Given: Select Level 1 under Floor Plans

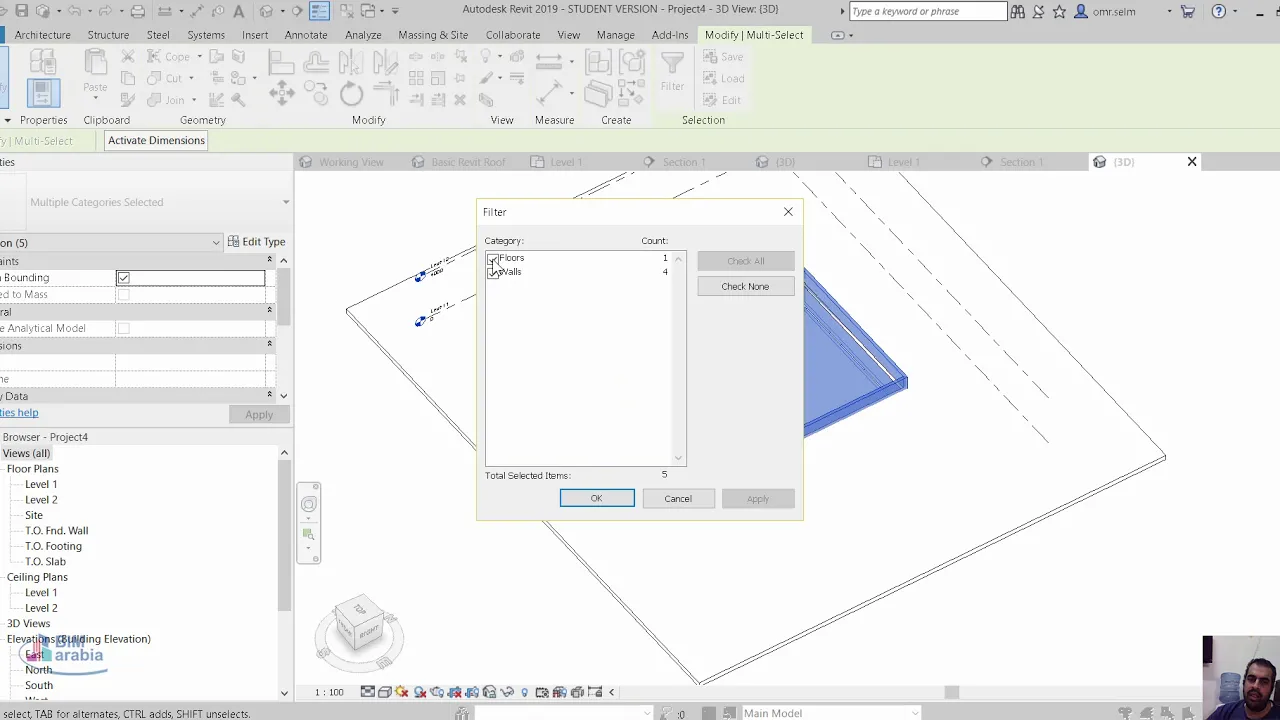Looking at the screenshot, I should click(x=41, y=484).
